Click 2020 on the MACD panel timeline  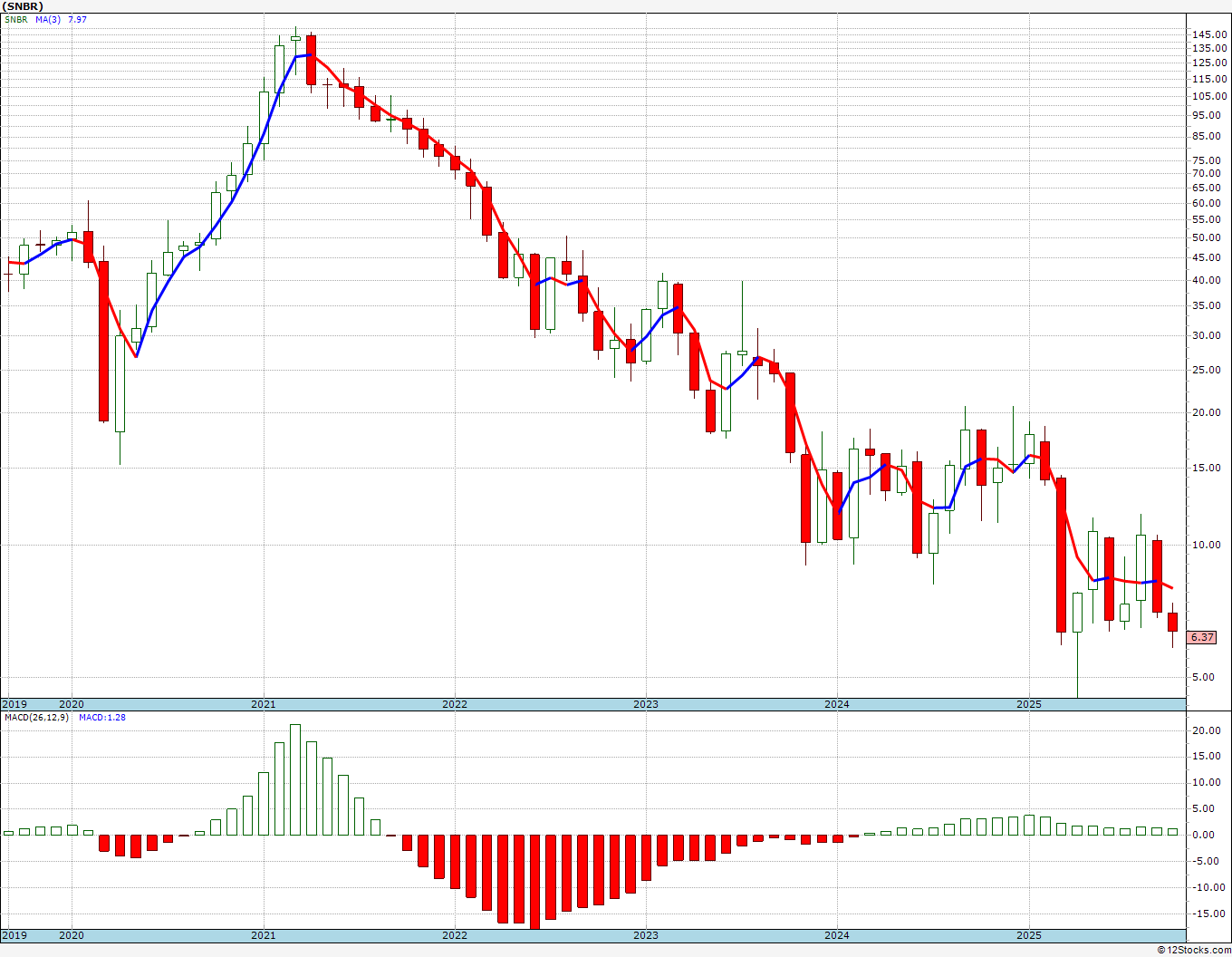pos(72,935)
